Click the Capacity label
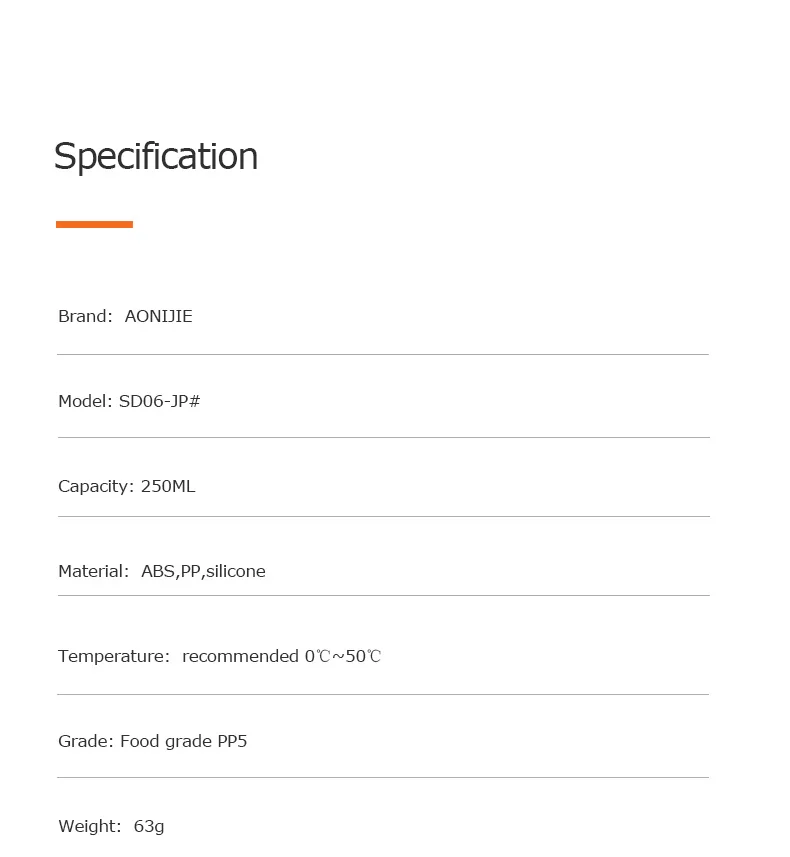This screenshot has width=790, height=857. tap(96, 486)
